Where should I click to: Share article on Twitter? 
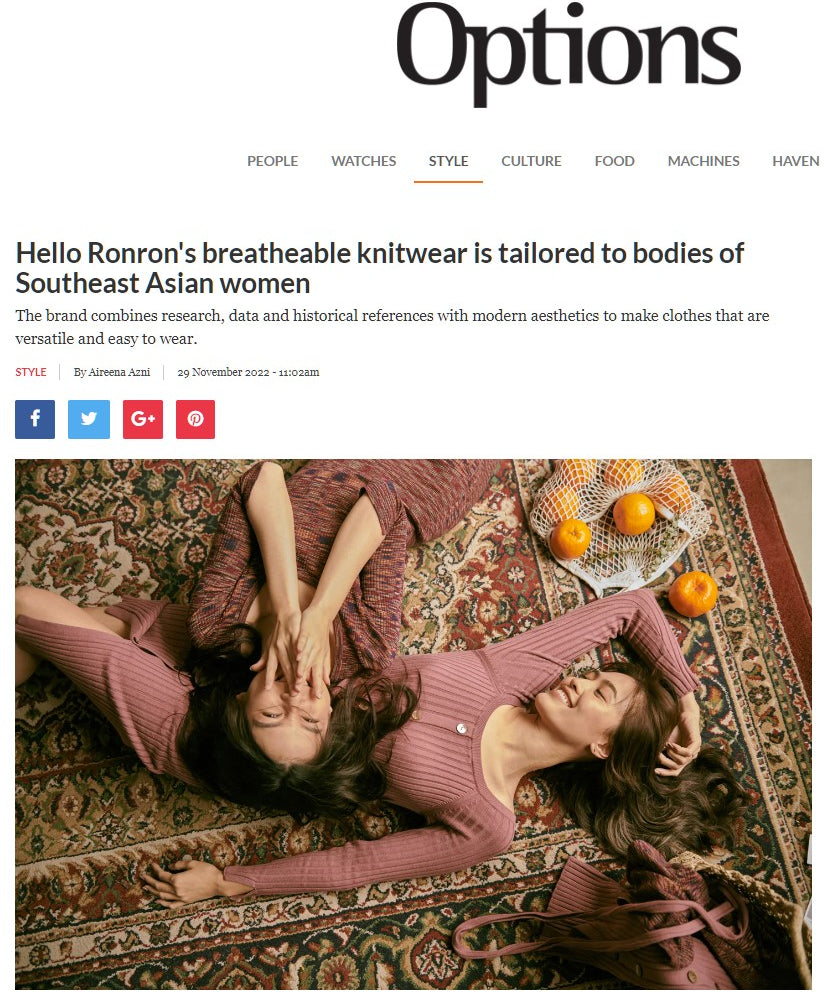(89, 419)
